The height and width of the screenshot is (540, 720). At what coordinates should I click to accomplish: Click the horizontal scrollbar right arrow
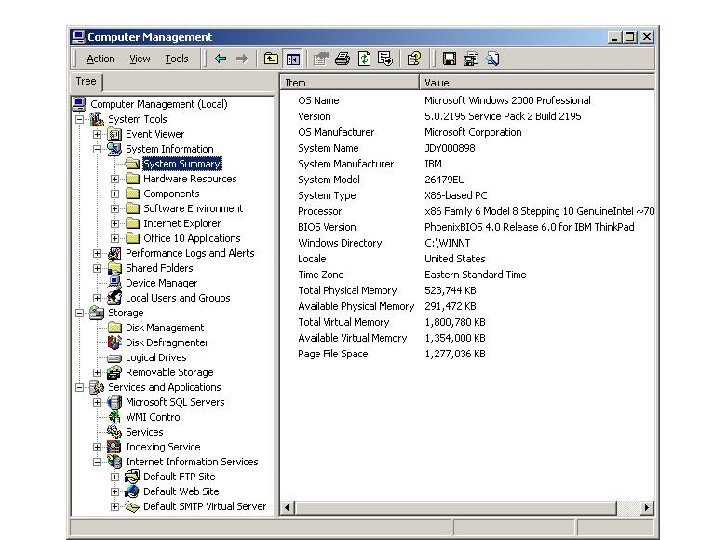pos(647,507)
